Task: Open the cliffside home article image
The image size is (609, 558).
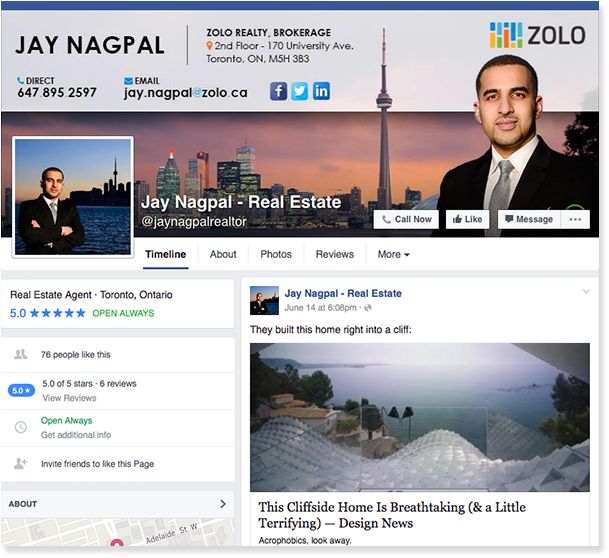Action: [x=419, y=417]
